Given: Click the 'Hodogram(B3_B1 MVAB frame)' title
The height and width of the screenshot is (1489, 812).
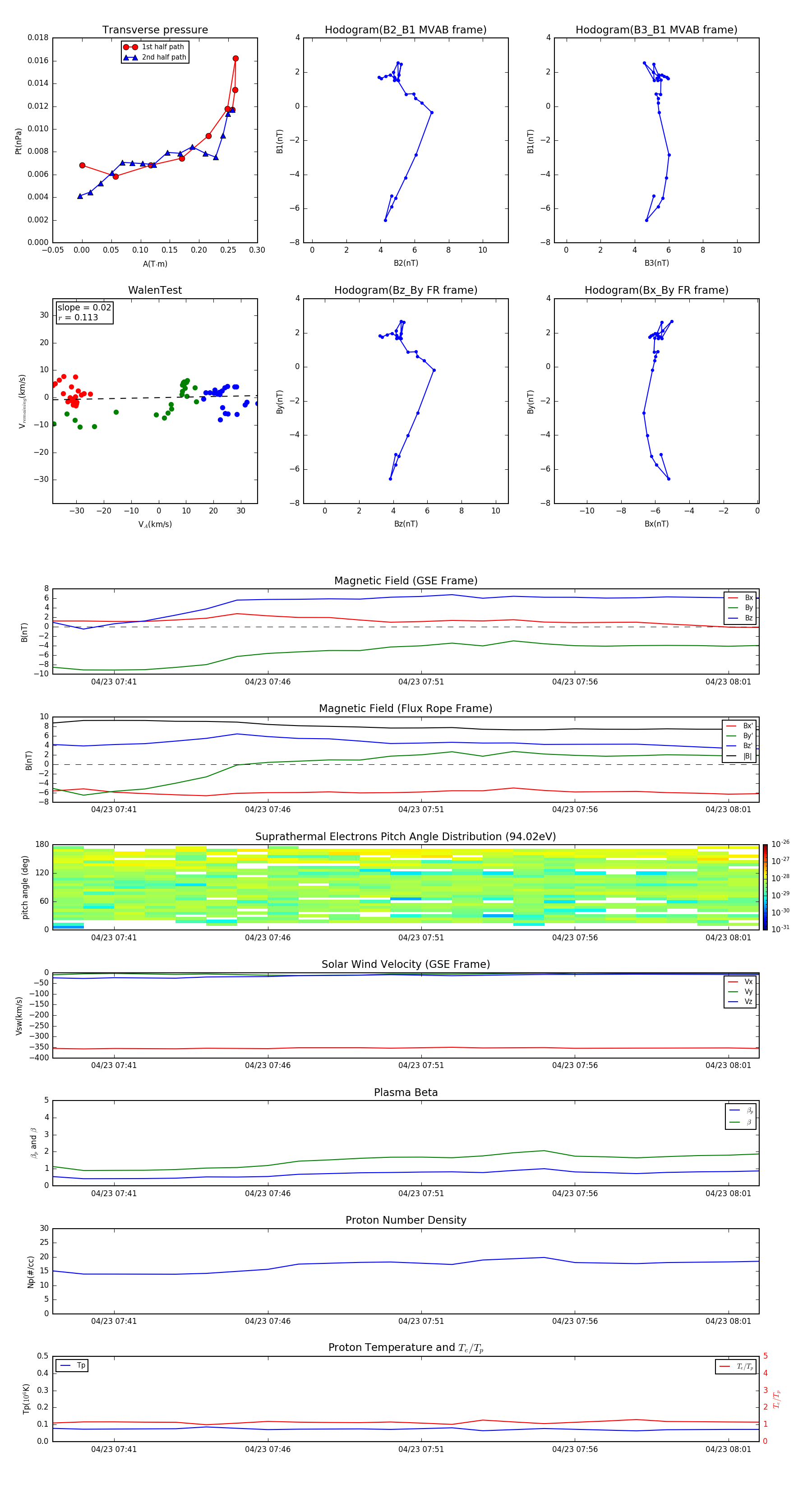Looking at the screenshot, I should [x=656, y=30].
